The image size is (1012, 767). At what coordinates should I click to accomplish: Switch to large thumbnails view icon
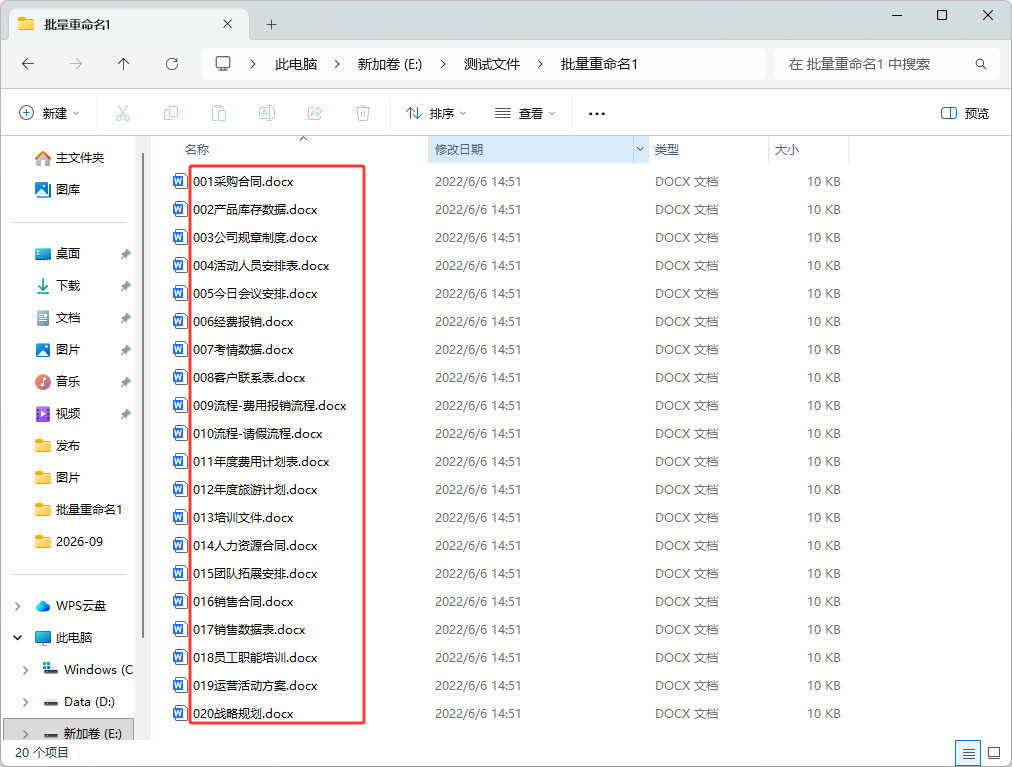[994, 753]
